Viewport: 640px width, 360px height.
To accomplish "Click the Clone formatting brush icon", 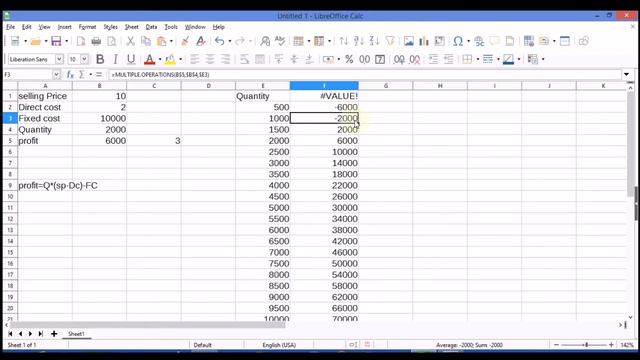I will pyautogui.click(x=185, y=41).
